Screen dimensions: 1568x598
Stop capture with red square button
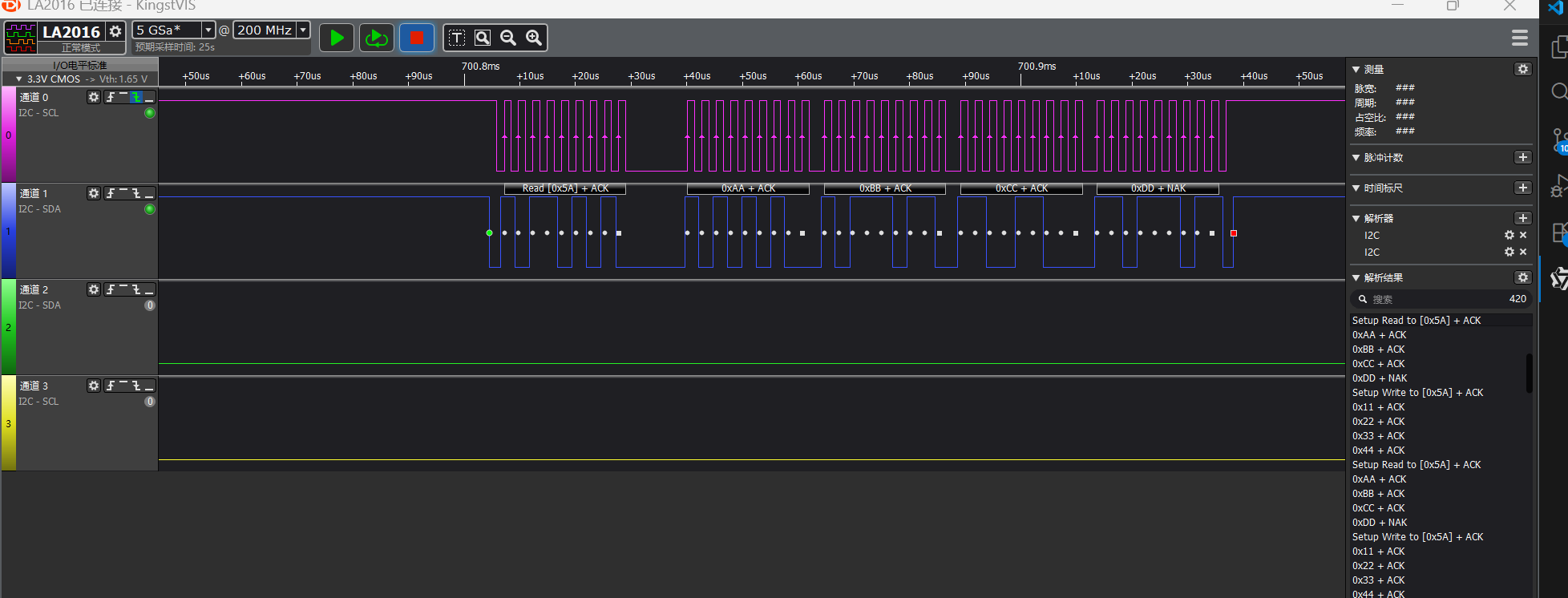(416, 38)
